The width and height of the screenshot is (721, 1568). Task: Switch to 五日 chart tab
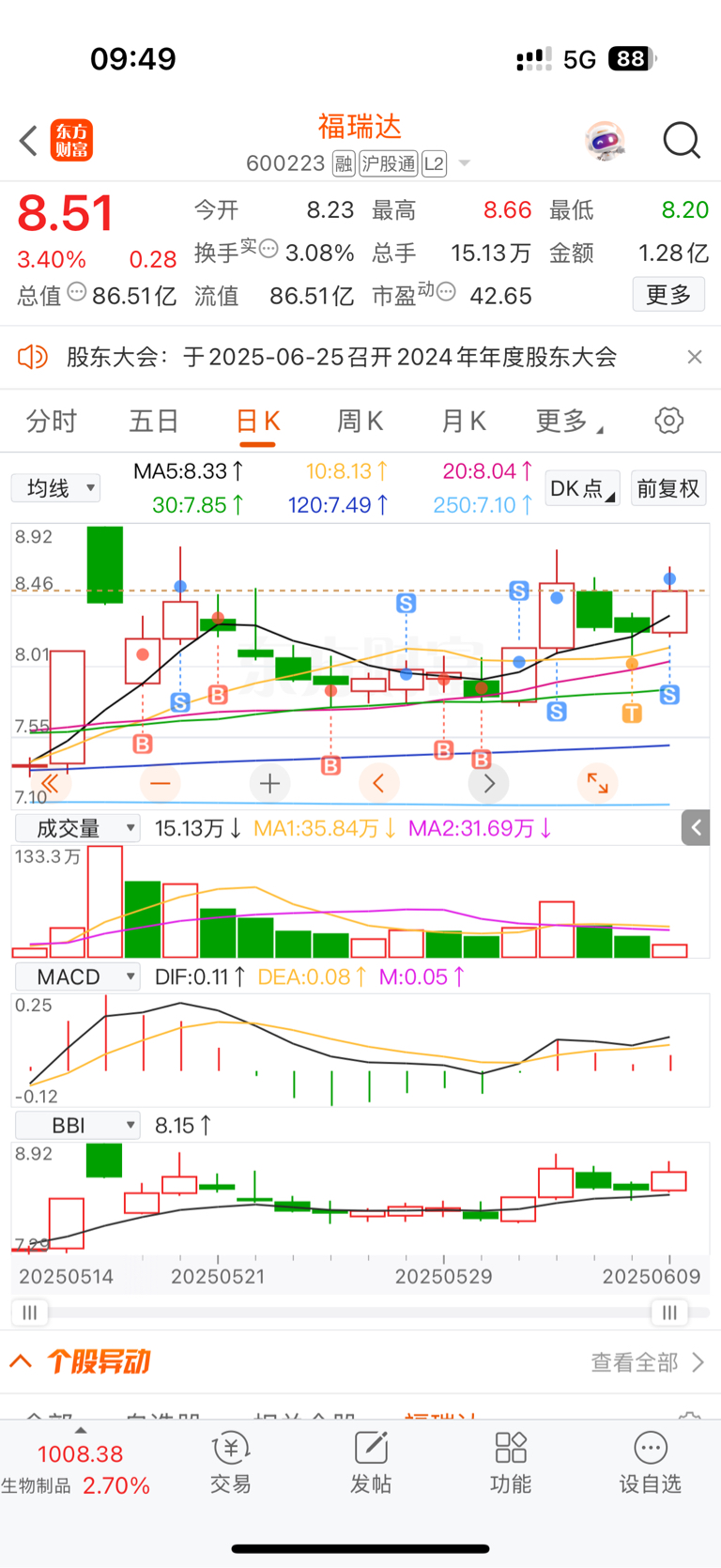click(x=154, y=421)
